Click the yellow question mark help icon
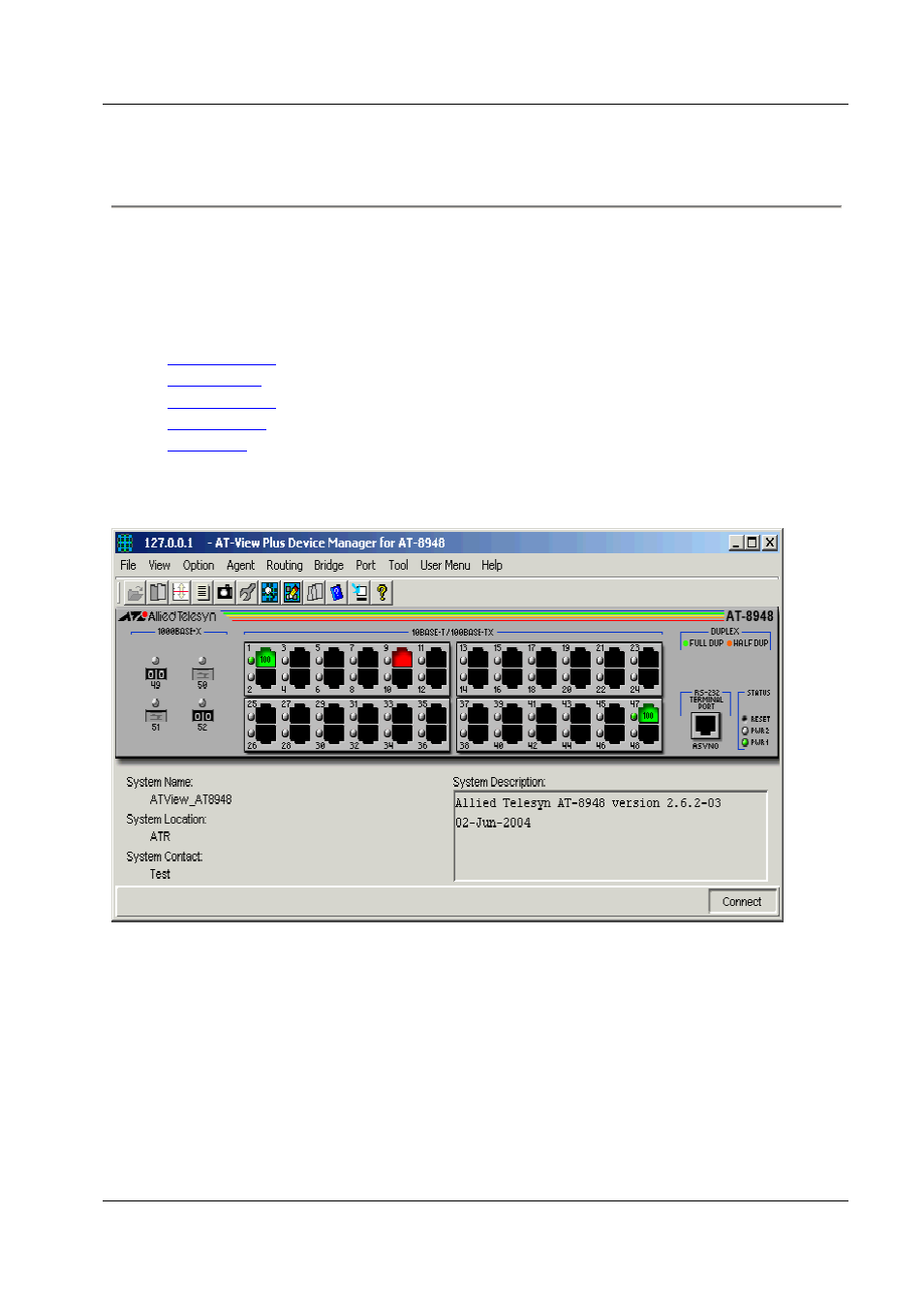 tap(382, 592)
